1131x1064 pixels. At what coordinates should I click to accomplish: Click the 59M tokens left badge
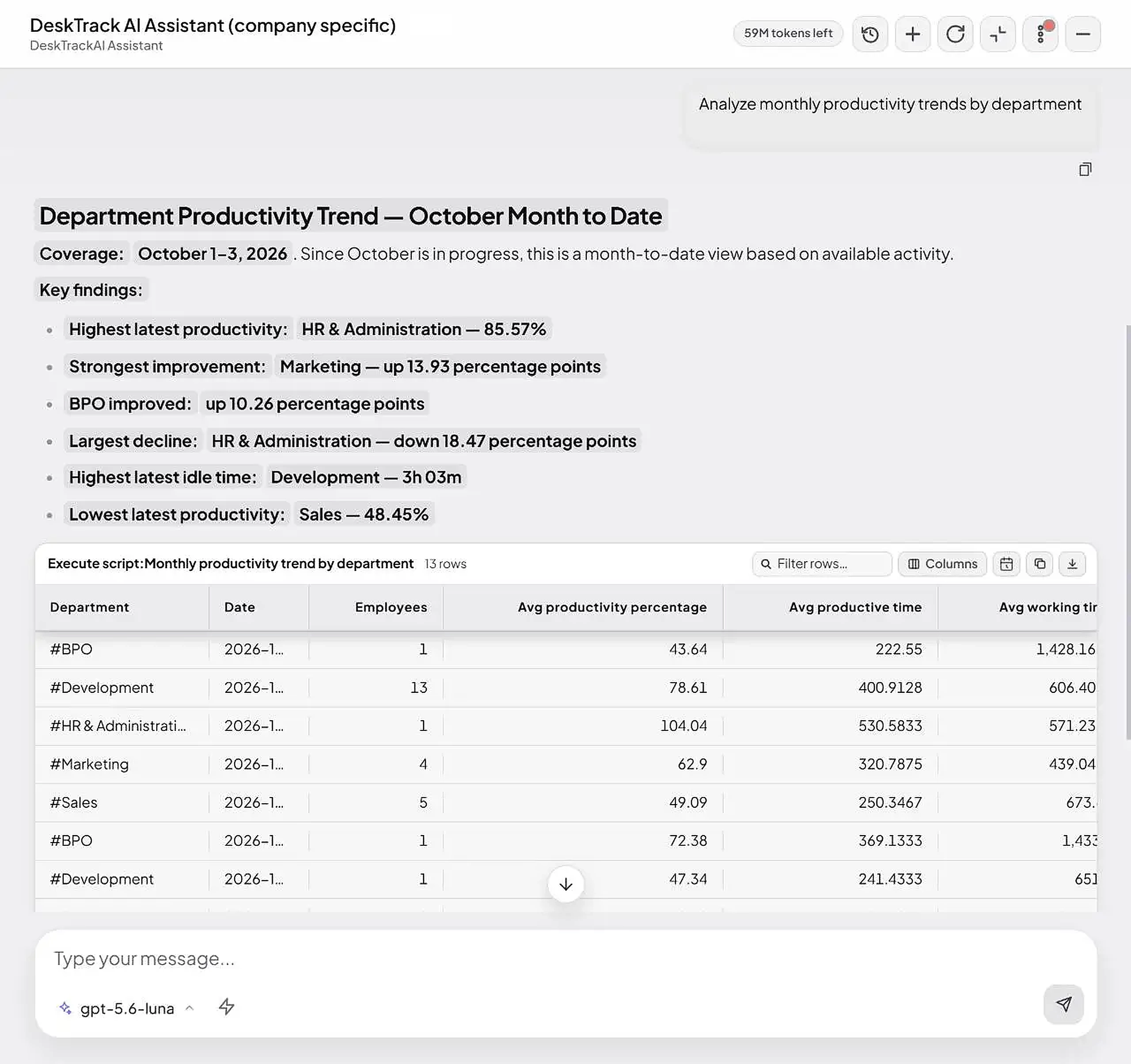pos(788,34)
